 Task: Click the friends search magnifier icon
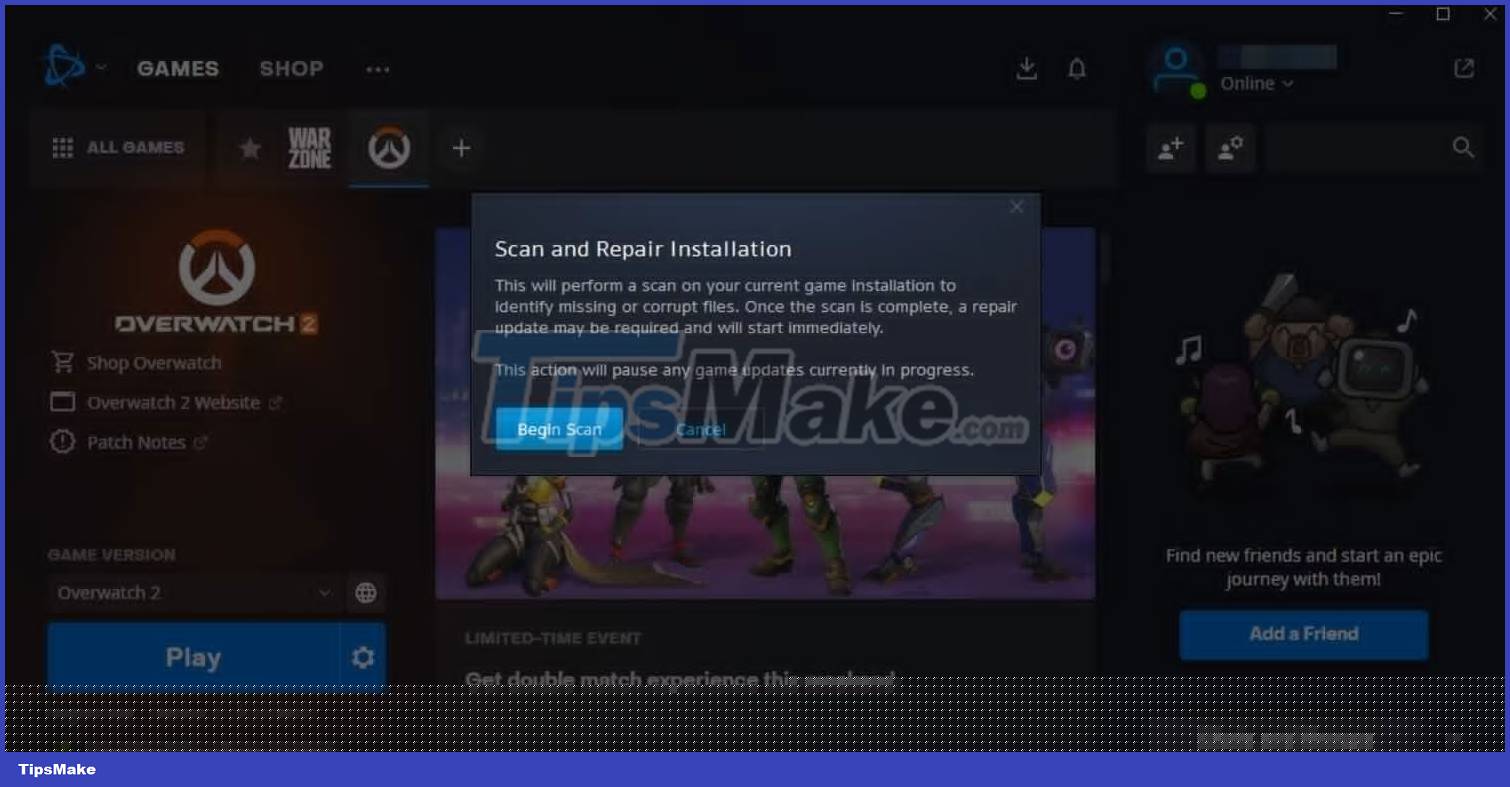[x=1463, y=147]
